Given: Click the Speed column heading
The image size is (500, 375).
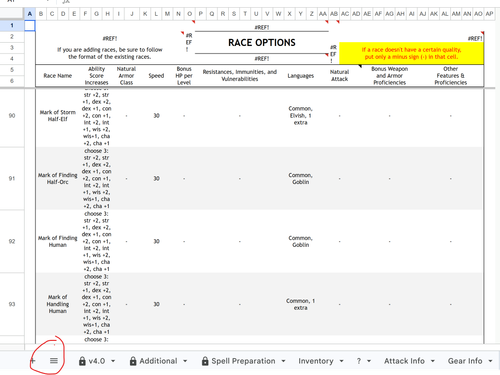Looking at the screenshot, I should tap(156, 76).
